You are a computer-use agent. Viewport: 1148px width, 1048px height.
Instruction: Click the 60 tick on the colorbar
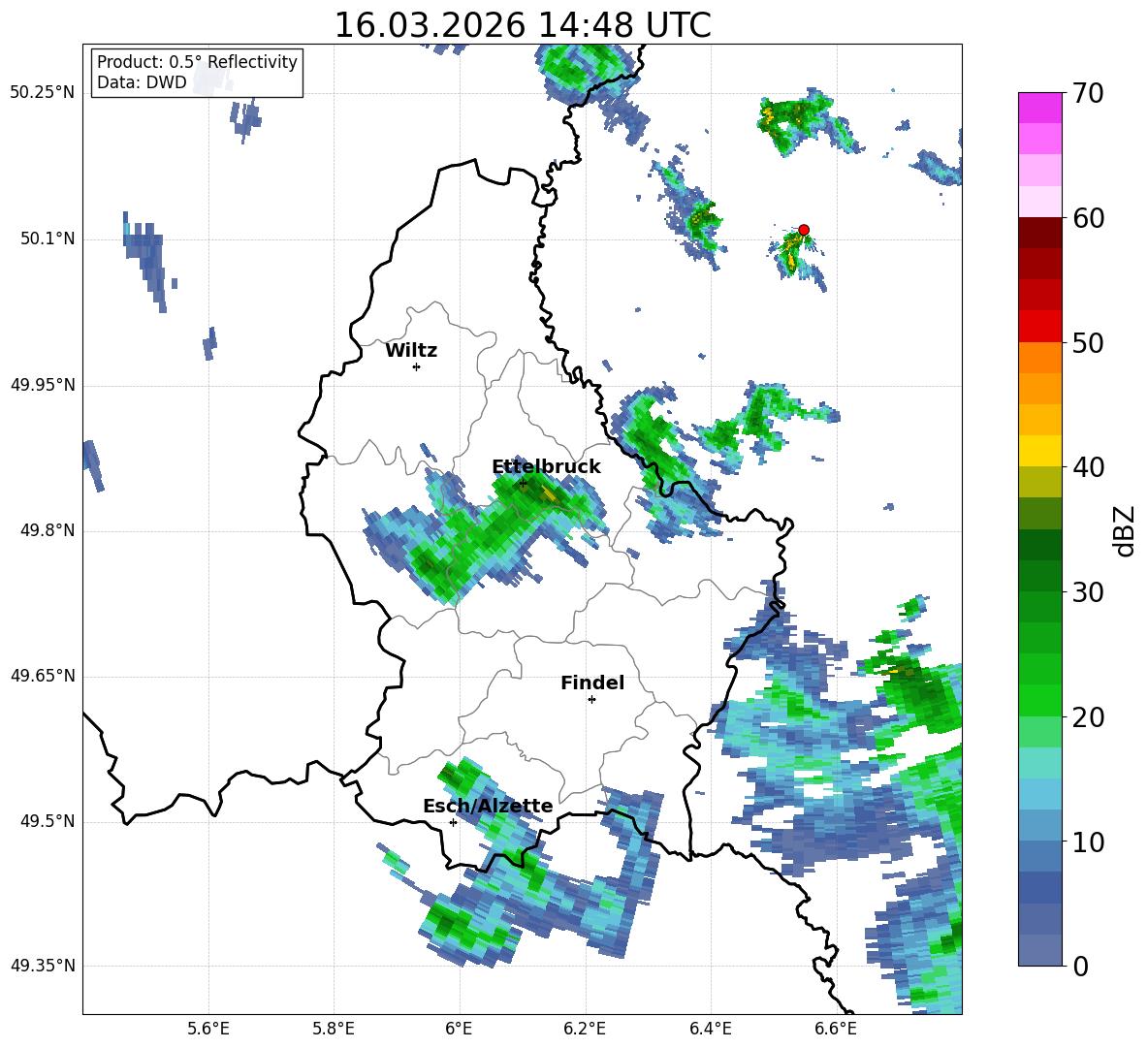1087,218
